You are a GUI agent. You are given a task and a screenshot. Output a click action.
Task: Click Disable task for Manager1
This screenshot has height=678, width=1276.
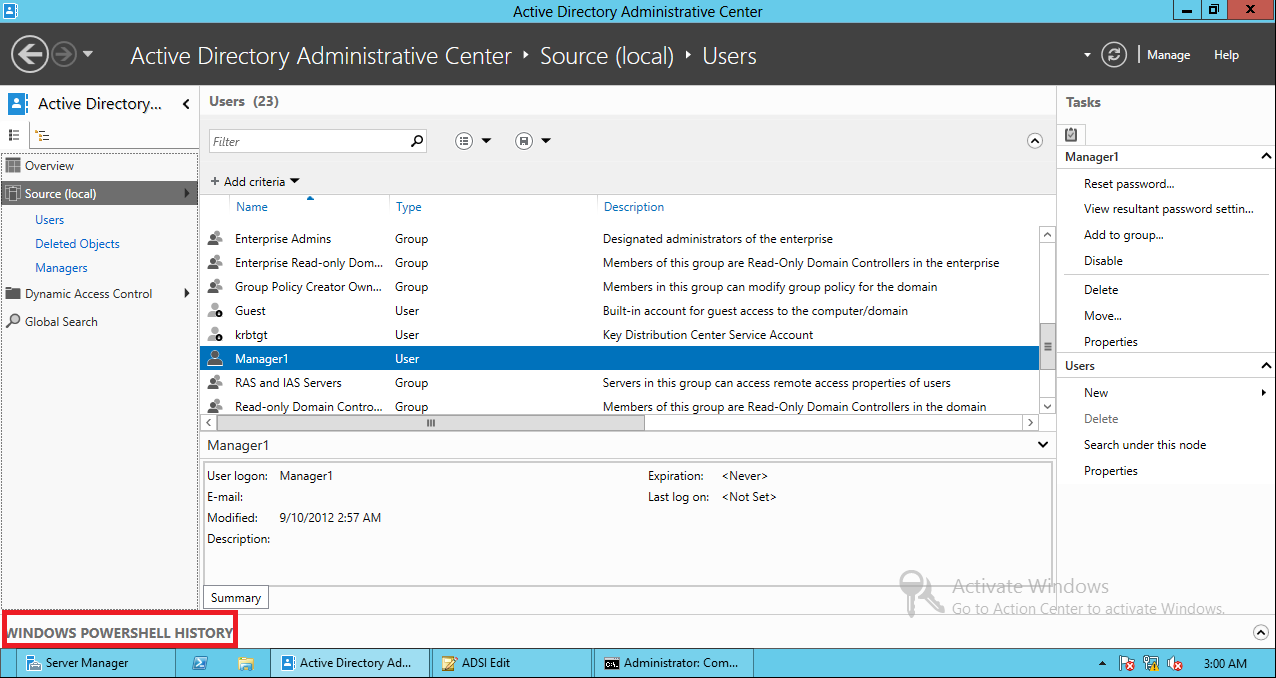coord(1103,261)
